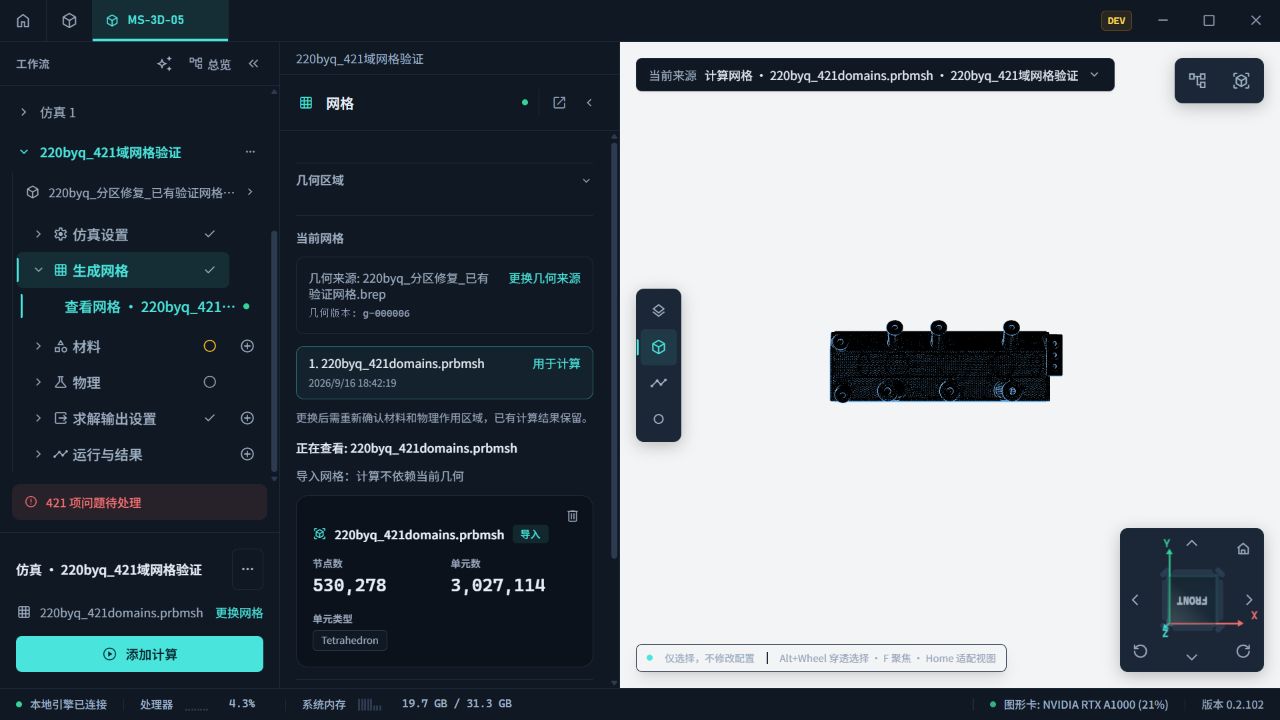Select the cube mesh view tool in viewport
The height and width of the screenshot is (720, 1280).
[x=658, y=347]
